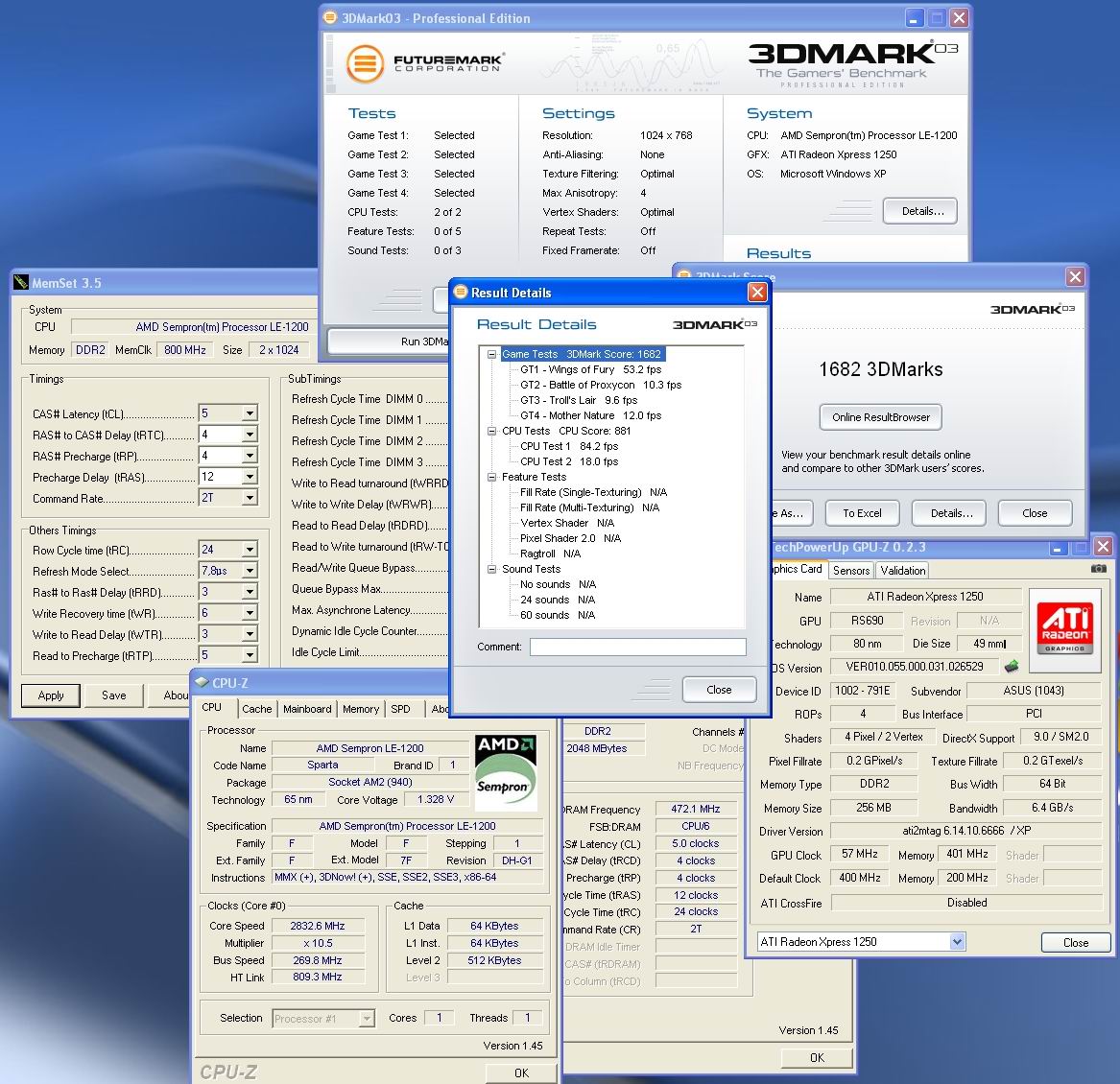The height and width of the screenshot is (1084, 1120).
Task: Open the Read to Precharge (tRTP) dropdown
Action: (250, 655)
